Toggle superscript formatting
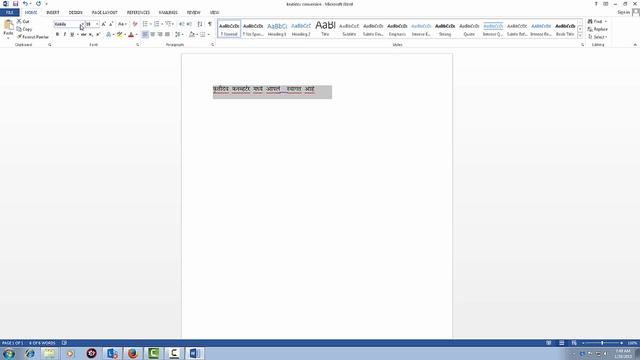 pos(98,35)
